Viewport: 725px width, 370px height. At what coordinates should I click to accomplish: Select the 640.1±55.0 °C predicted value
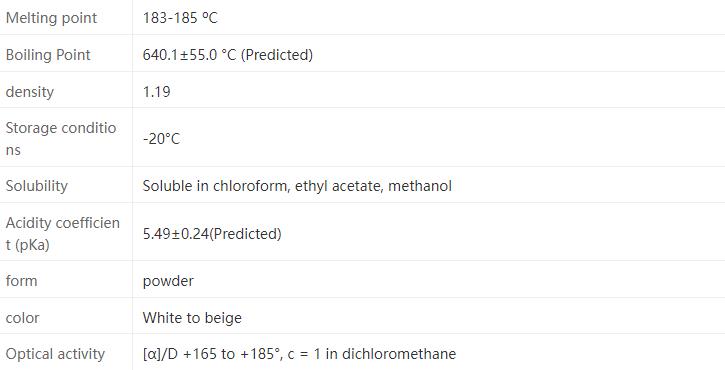[227, 55]
